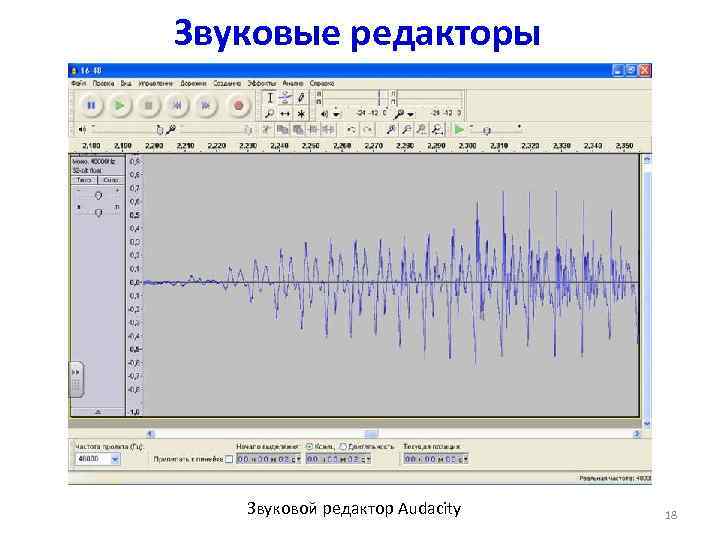
Task: Collapse the track with bottom triangle button
Action: (97, 412)
